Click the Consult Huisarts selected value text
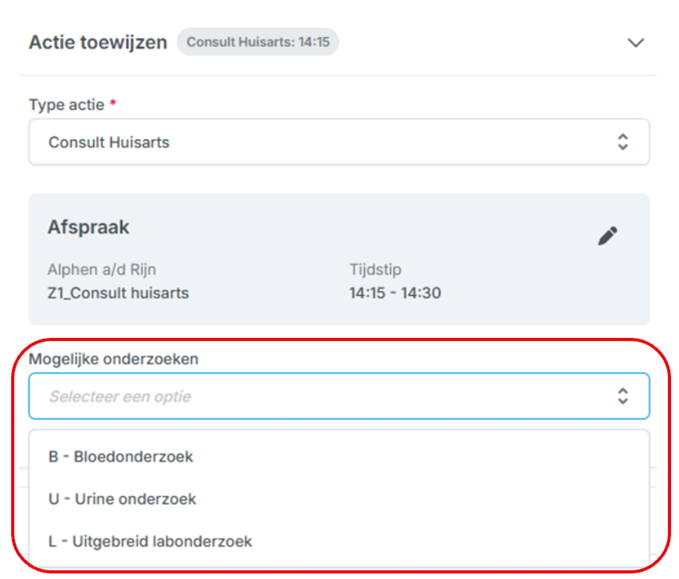 tap(109, 142)
